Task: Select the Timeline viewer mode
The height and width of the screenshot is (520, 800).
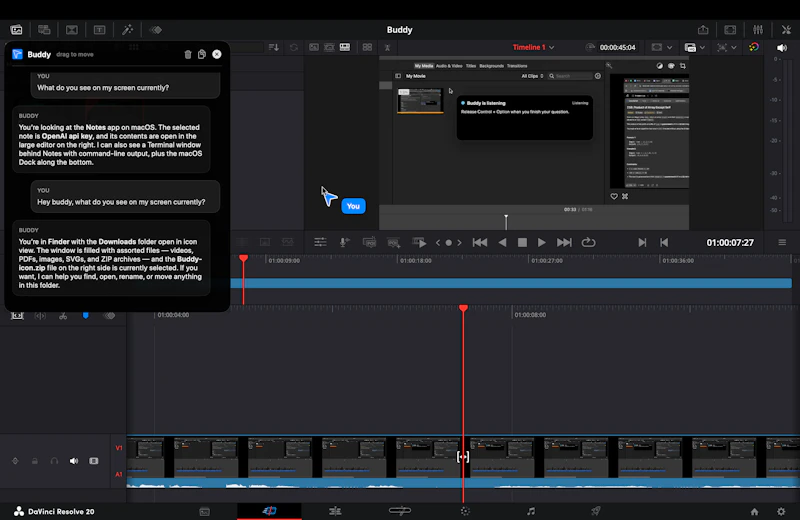Action: click(345, 47)
